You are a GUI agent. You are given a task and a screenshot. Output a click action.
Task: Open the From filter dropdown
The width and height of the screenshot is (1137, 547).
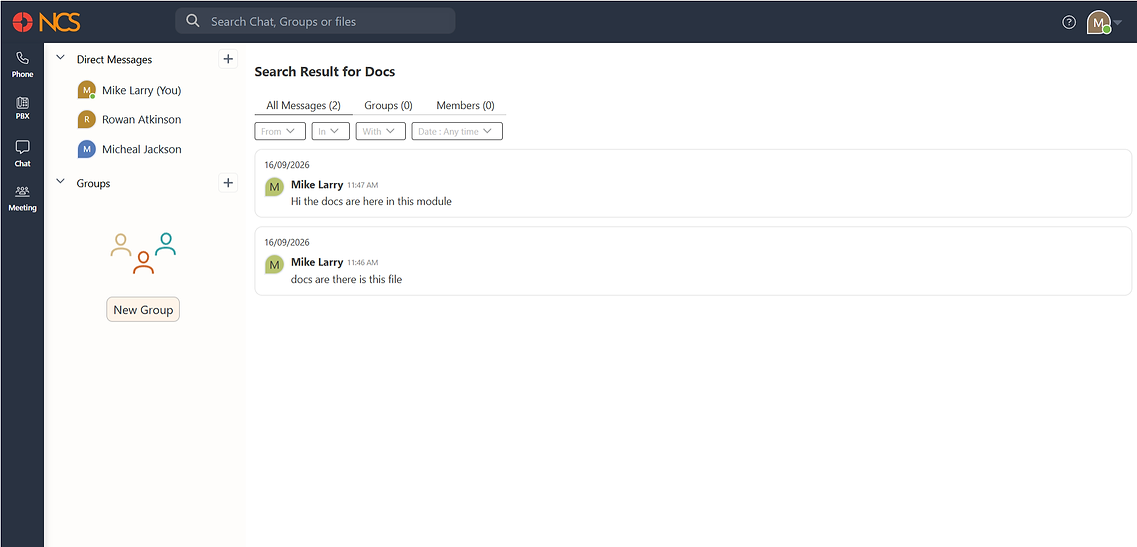280,131
